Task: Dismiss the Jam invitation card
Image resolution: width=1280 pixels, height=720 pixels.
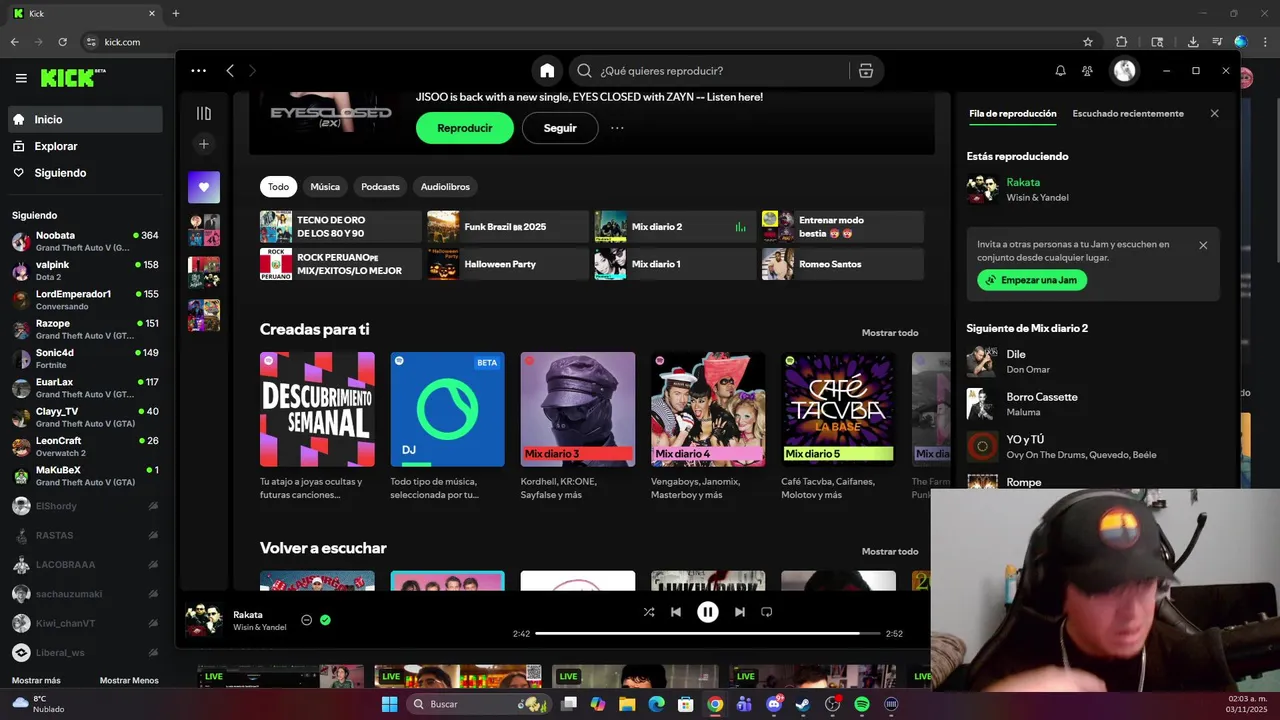Action: click(1203, 245)
